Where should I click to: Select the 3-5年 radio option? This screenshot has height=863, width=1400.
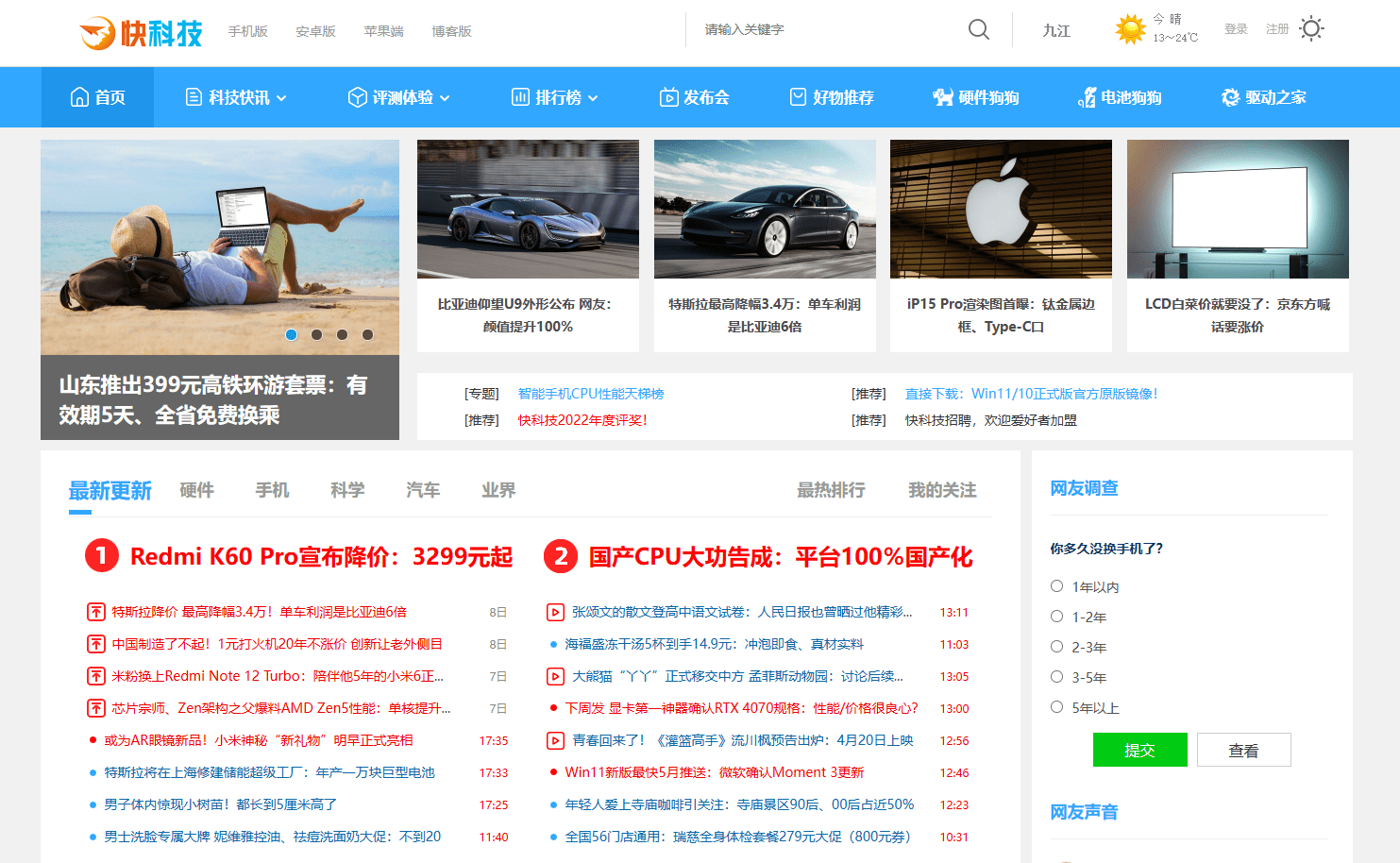coord(1057,677)
